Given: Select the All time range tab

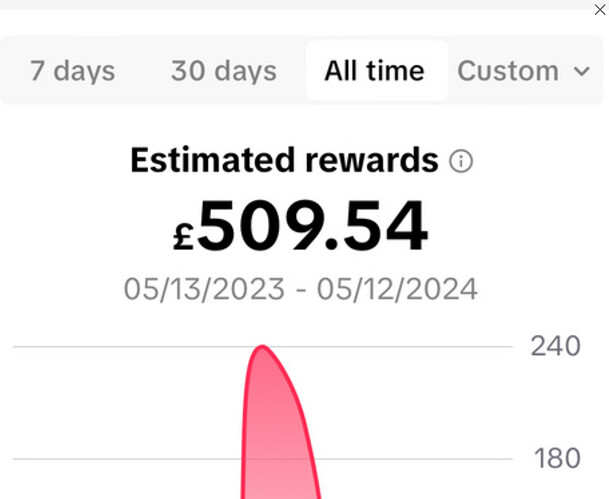Looking at the screenshot, I should point(376,71).
